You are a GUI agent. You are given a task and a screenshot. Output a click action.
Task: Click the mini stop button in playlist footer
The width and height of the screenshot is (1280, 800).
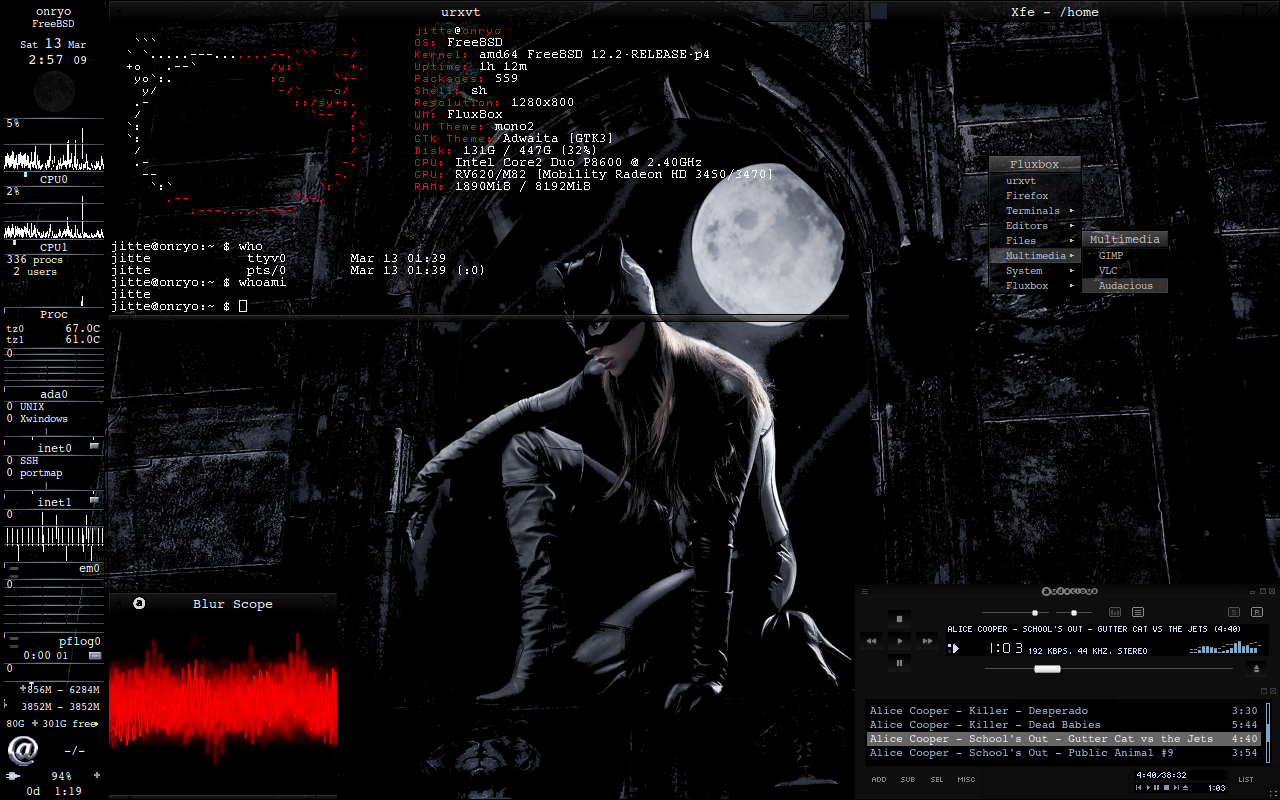[x=1166, y=787]
